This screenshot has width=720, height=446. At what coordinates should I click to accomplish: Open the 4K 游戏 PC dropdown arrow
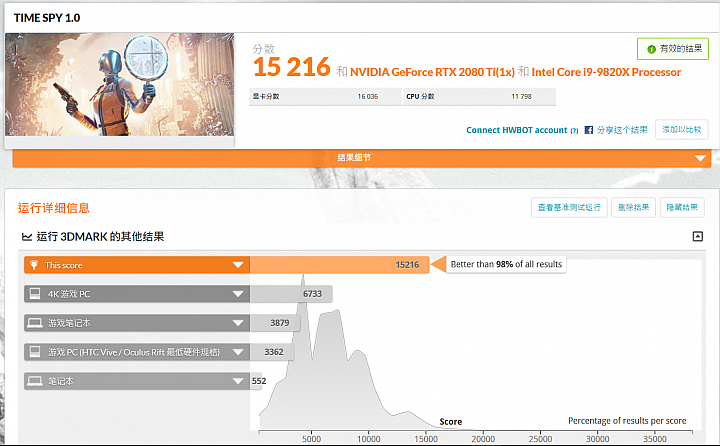[238, 294]
